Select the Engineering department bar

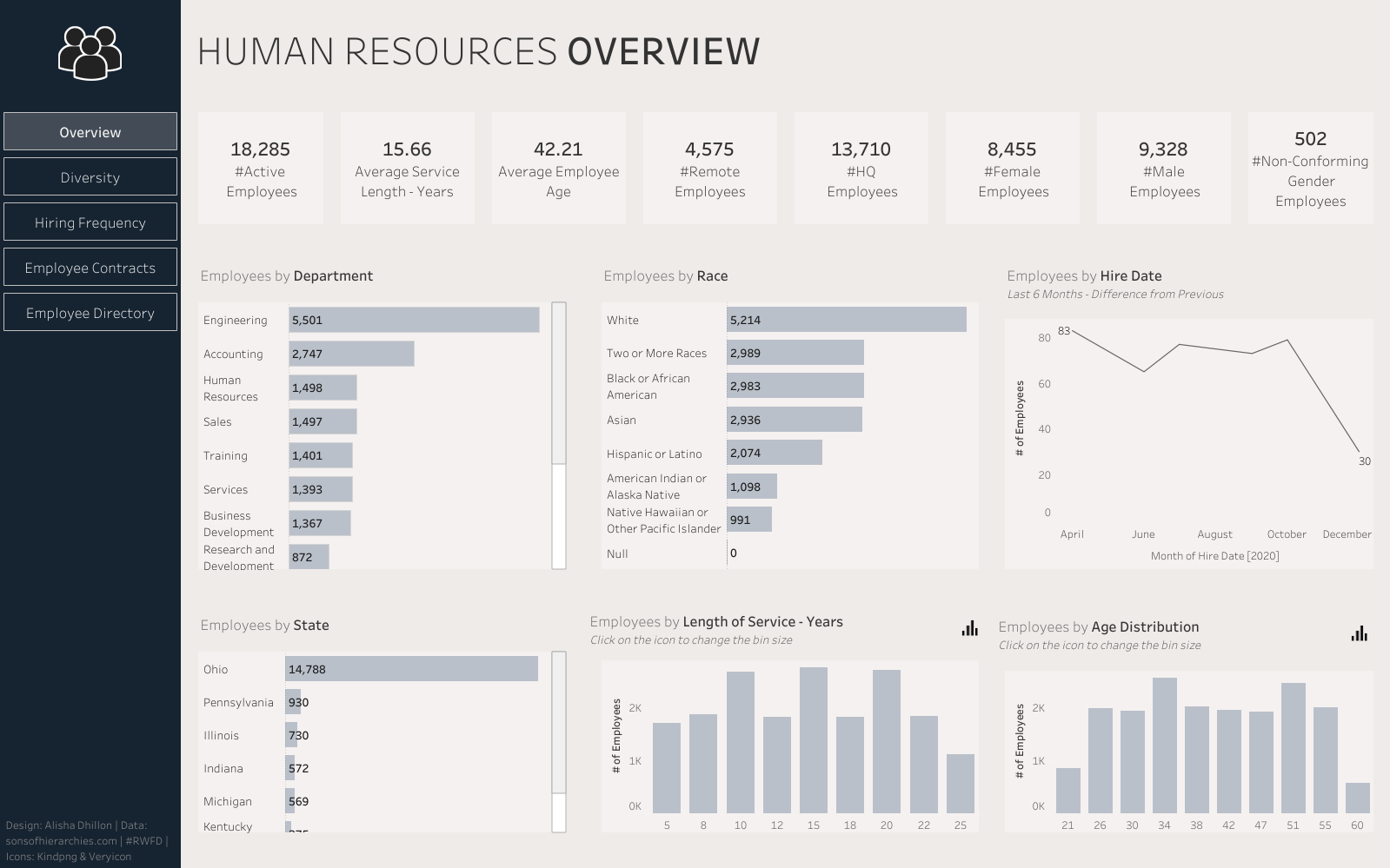[x=414, y=320]
